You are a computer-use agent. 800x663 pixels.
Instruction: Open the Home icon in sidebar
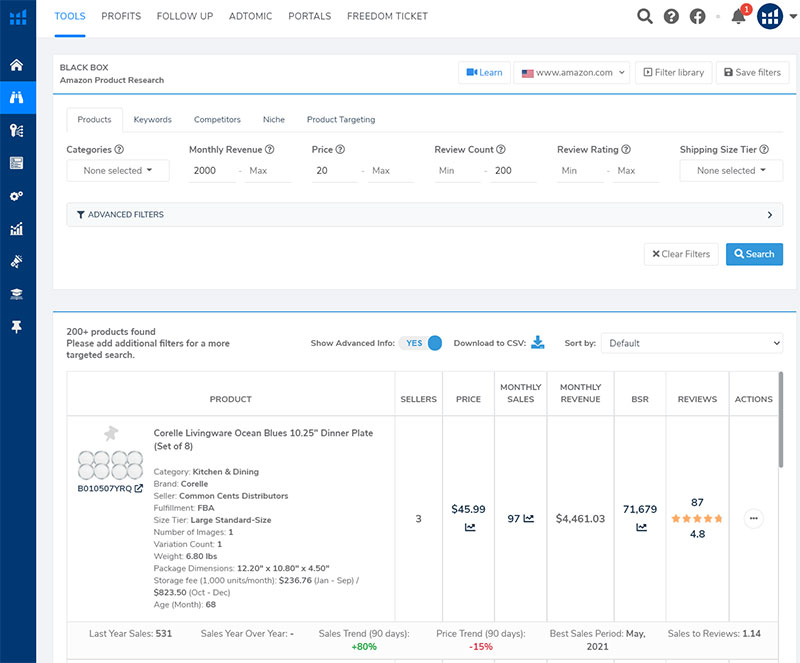[17, 65]
